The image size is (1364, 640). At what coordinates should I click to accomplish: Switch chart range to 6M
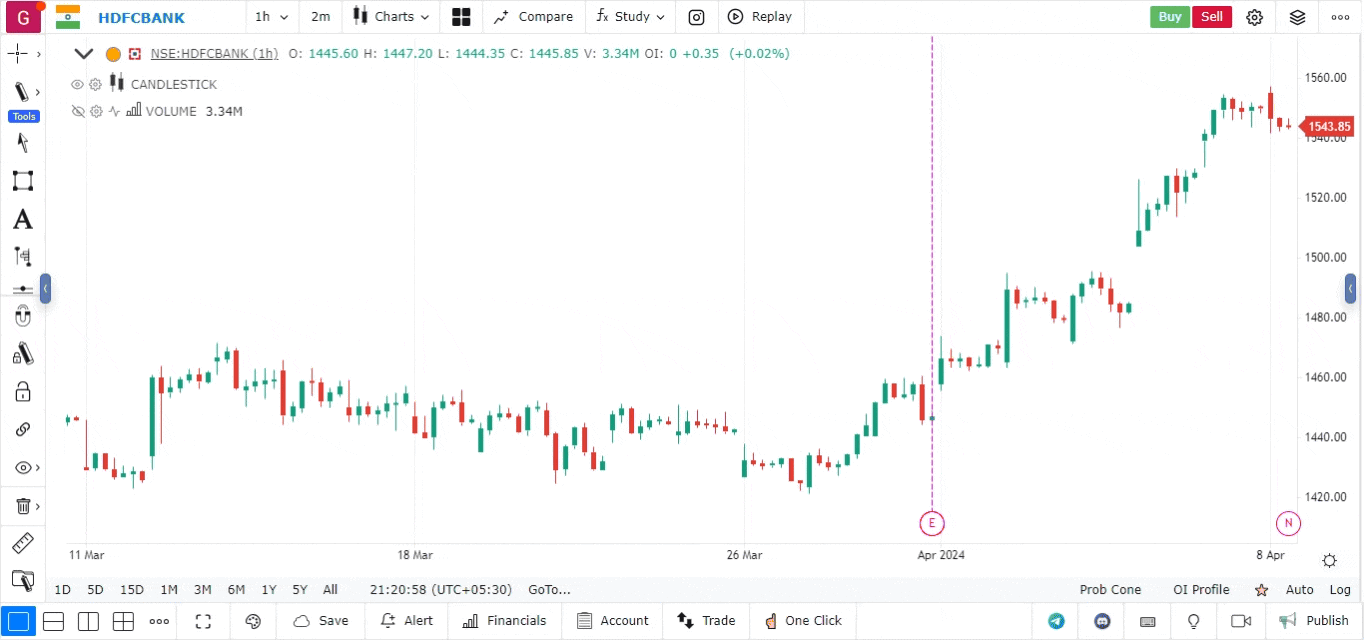click(236, 590)
